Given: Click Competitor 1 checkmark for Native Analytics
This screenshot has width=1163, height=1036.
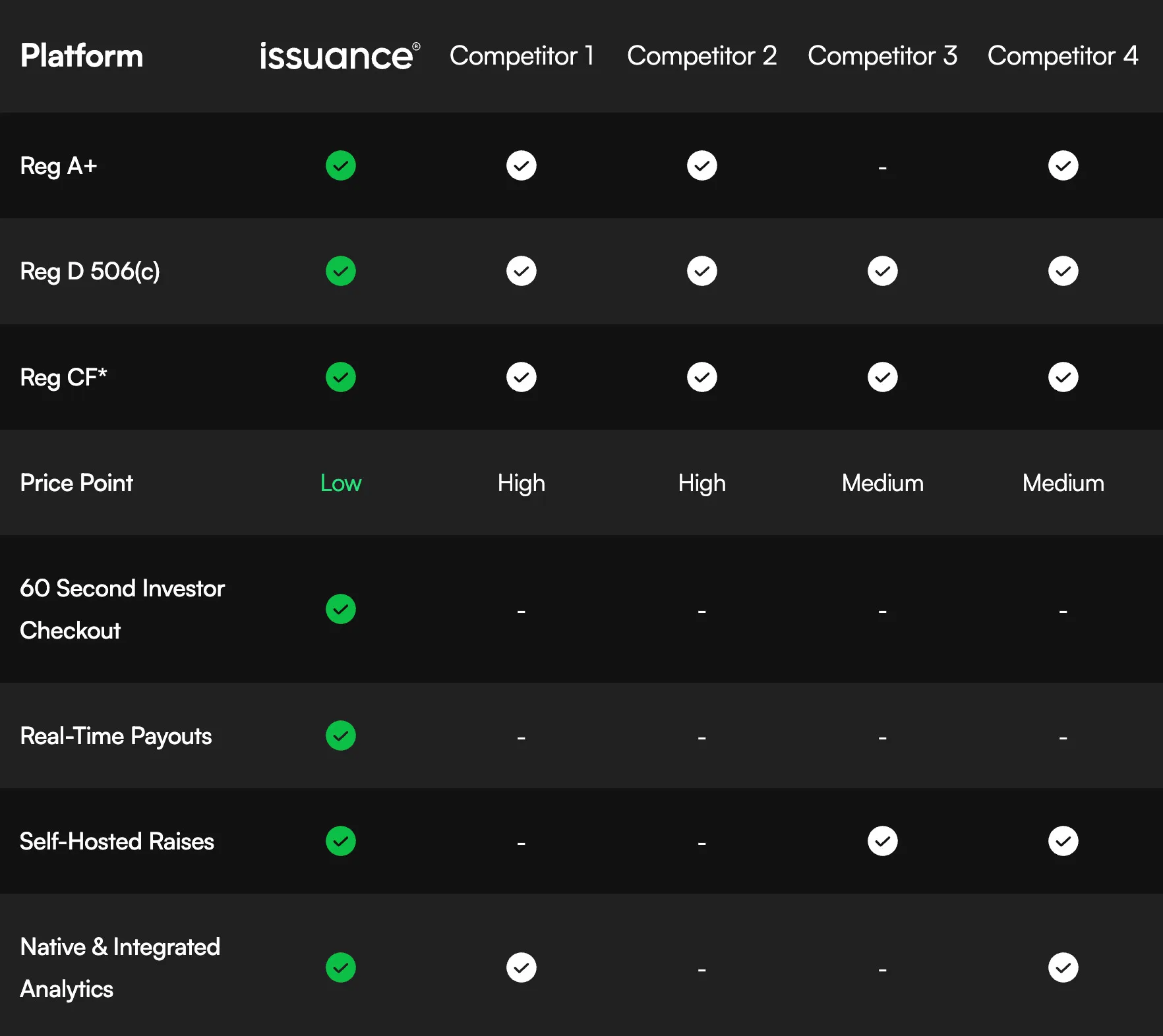Looking at the screenshot, I should point(522,967).
